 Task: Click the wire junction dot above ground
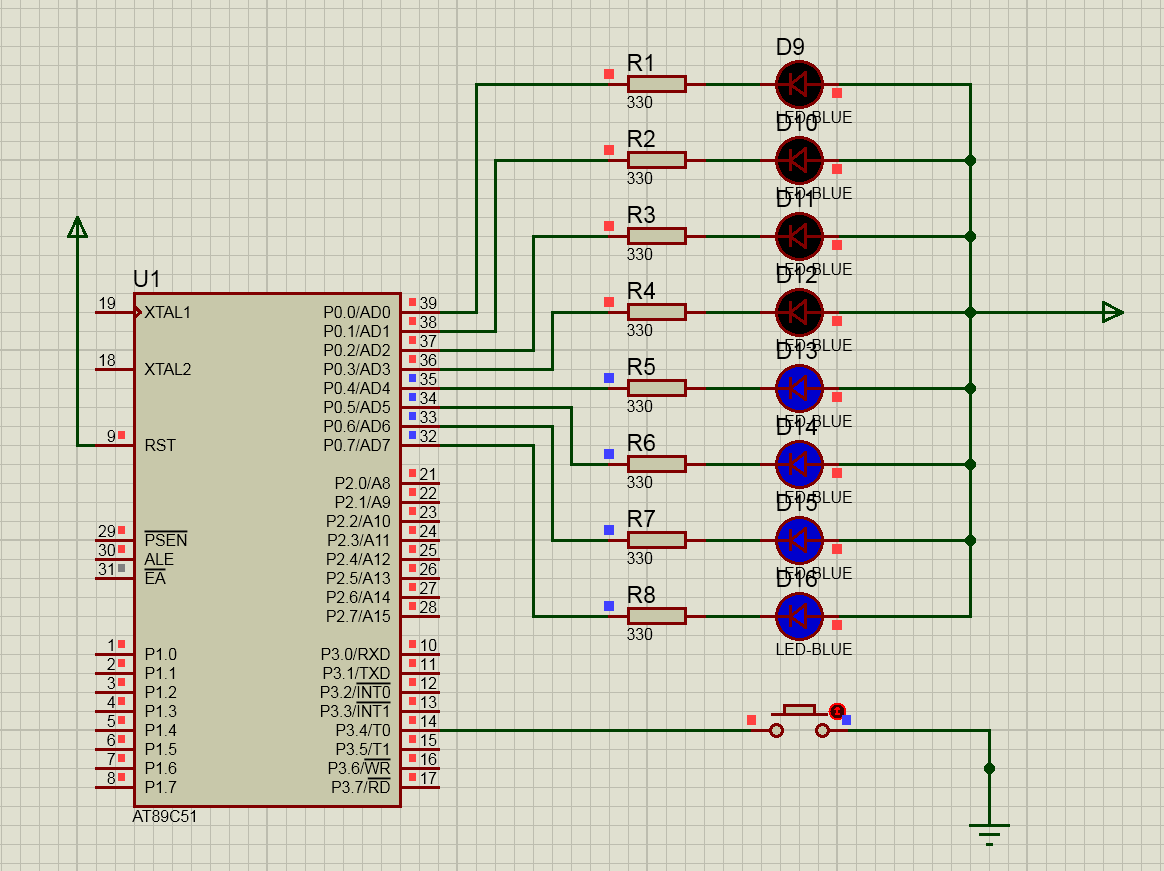(x=989, y=768)
